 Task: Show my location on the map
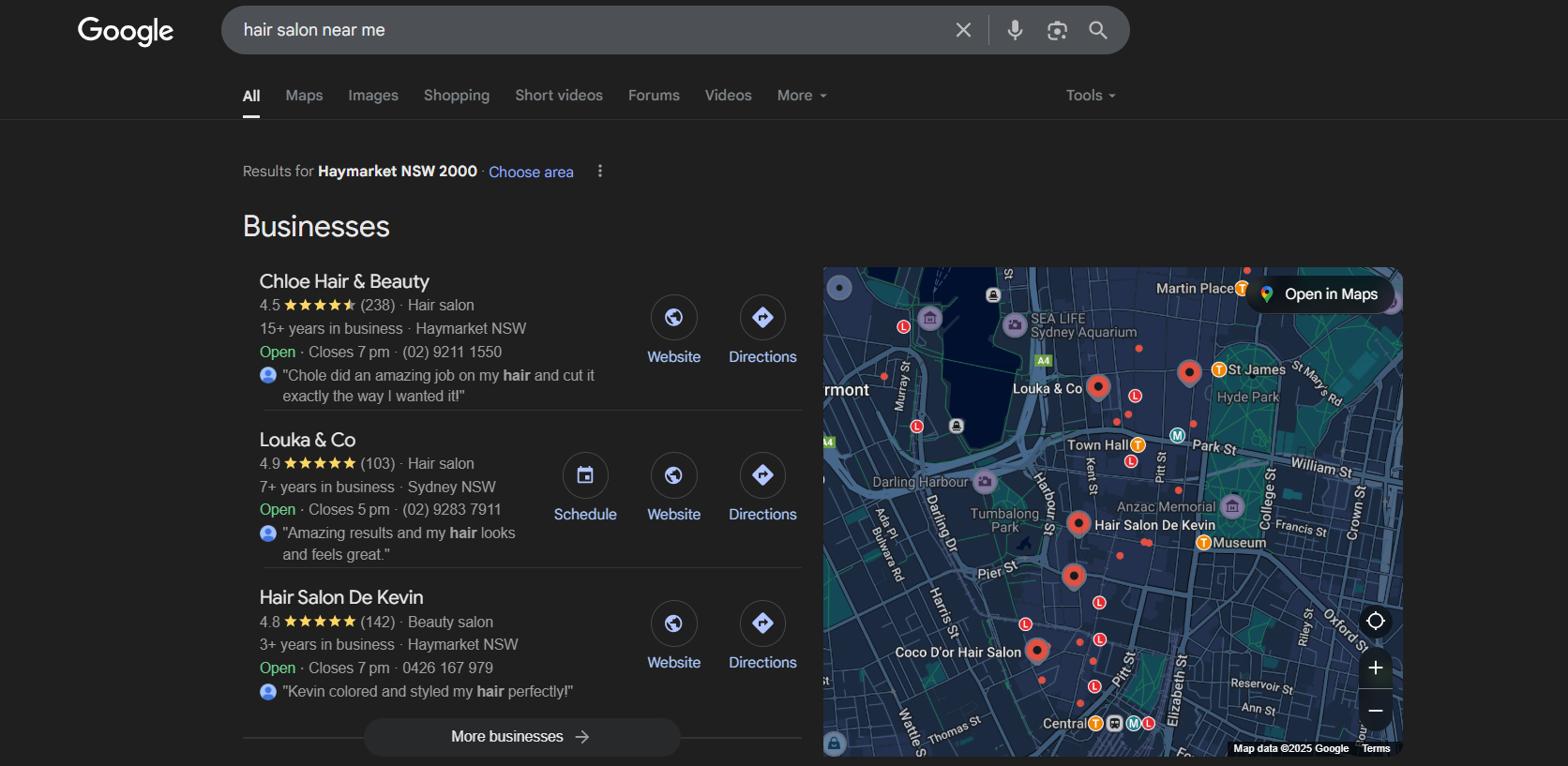pos(1375,621)
